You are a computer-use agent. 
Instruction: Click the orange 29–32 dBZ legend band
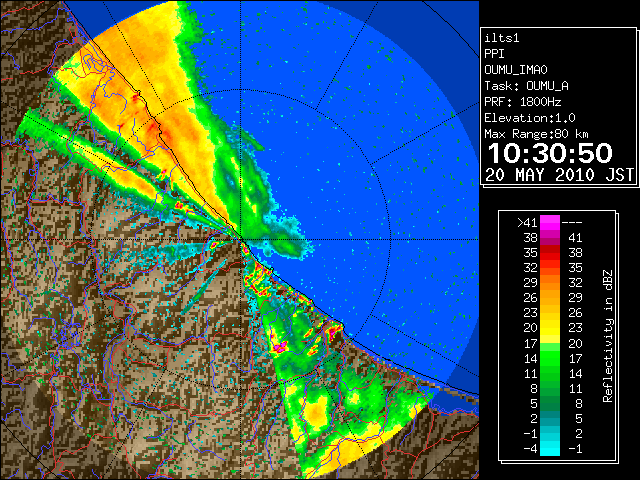[550, 283]
